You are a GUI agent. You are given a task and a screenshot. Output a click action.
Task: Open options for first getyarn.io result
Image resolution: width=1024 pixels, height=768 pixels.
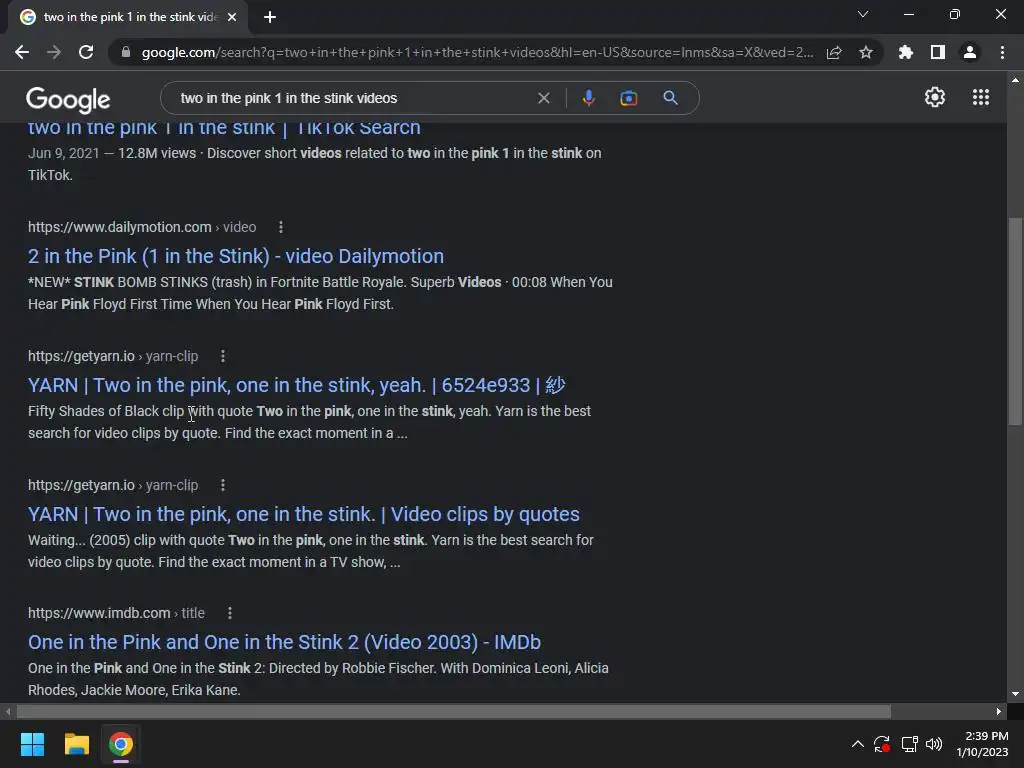tap(223, 356)
